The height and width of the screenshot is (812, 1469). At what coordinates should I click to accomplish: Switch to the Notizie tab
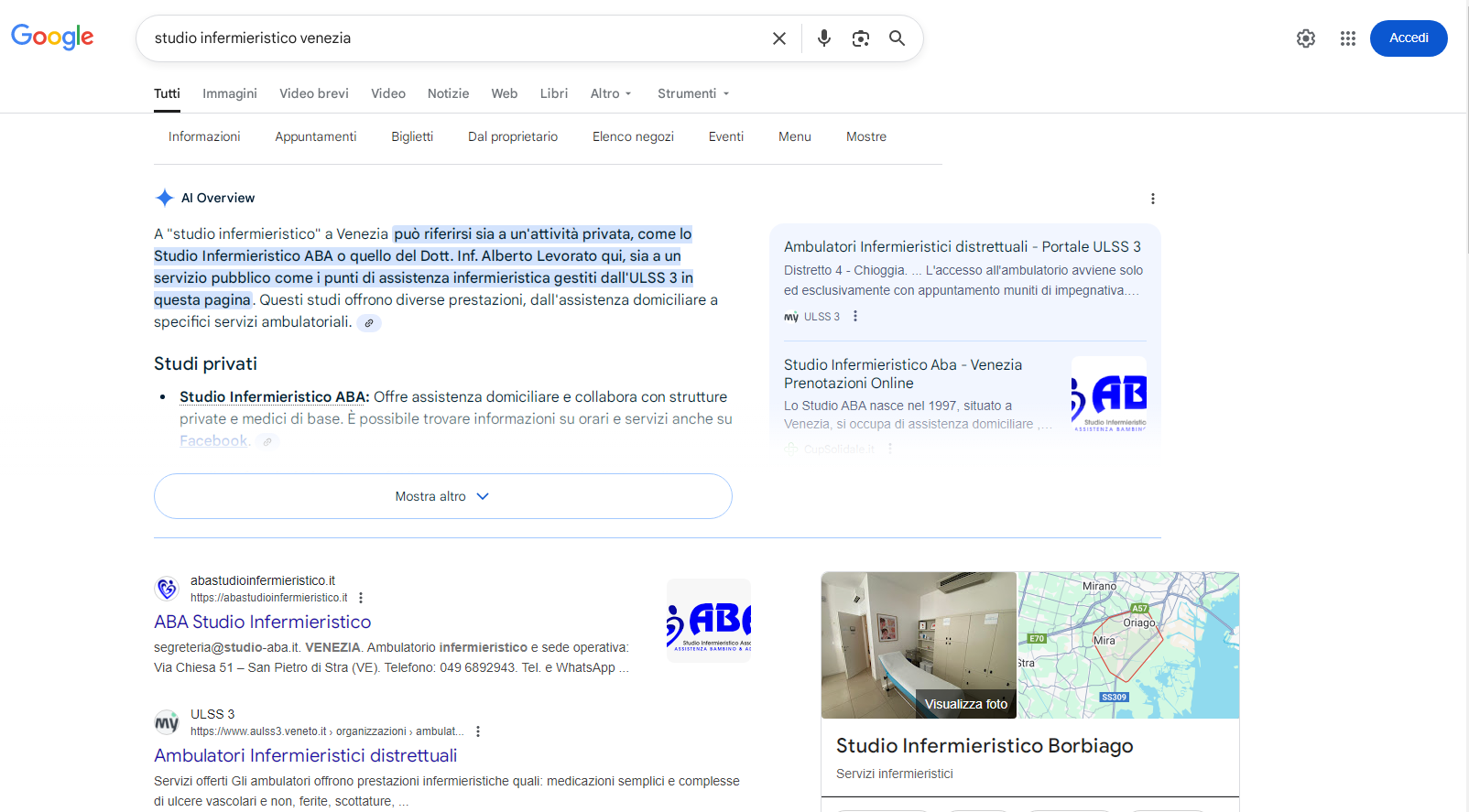448,93
